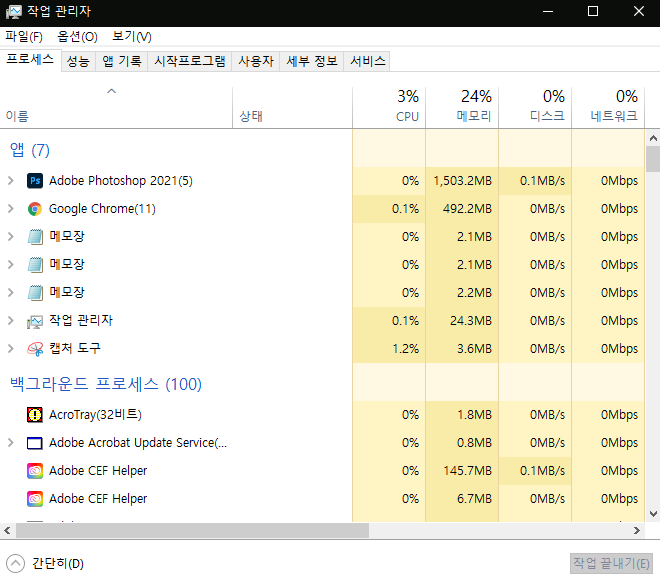
Task: Sort by the 상태 column header
Action: tap(293, 107)
